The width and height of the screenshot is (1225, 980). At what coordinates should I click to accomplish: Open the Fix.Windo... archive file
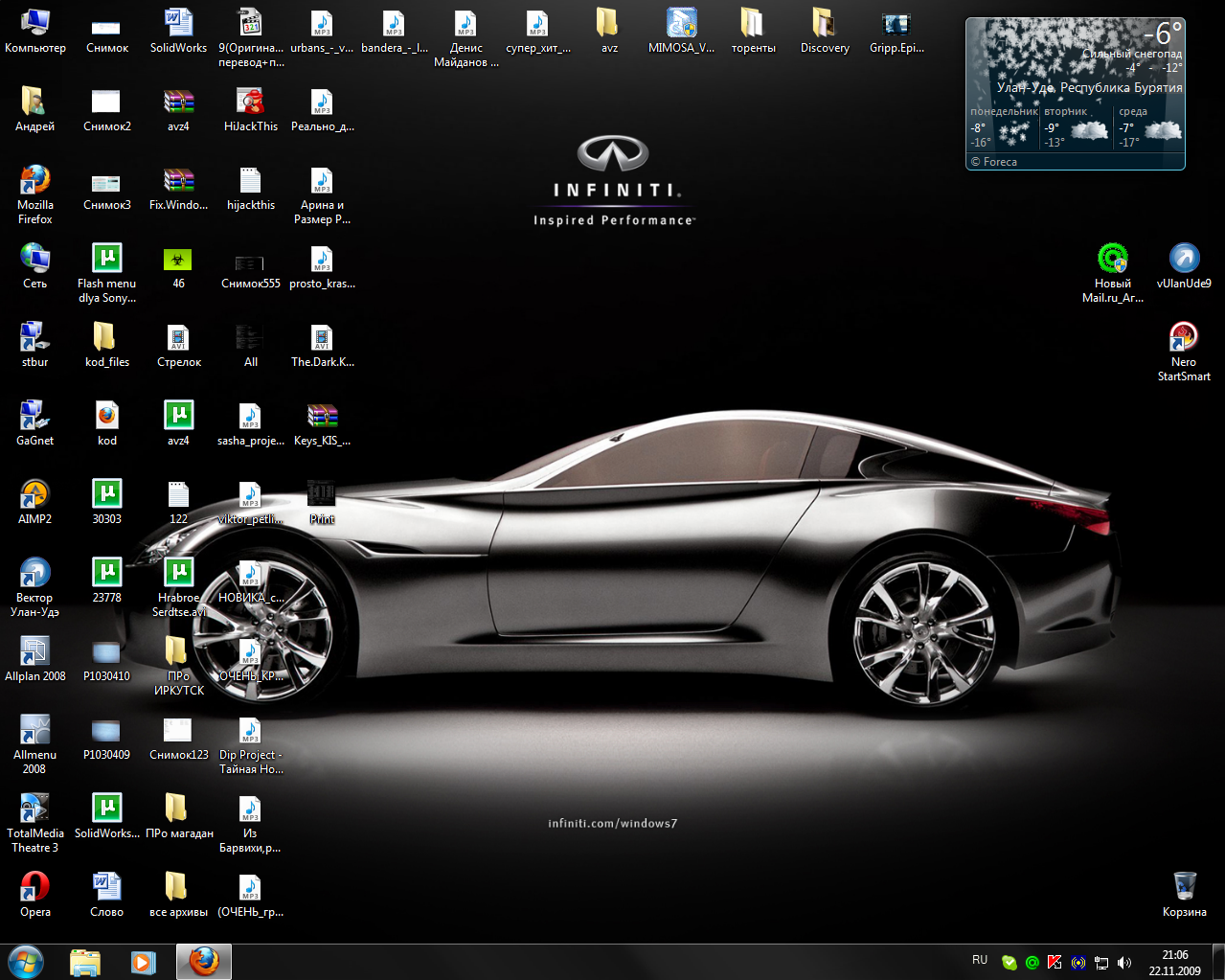pos(178,181)
